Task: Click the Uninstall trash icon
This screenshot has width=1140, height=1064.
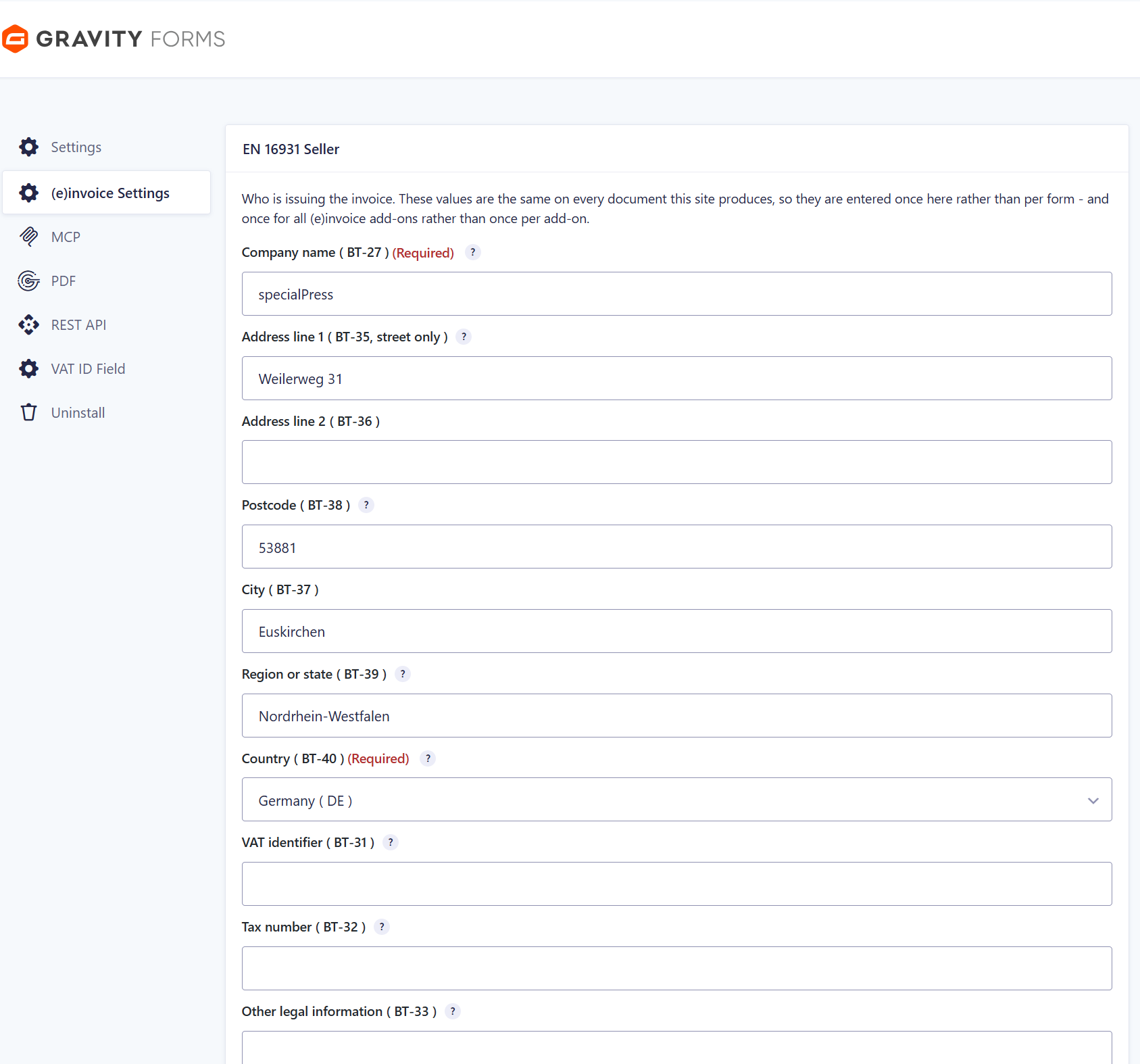Action: tap(28, 412)
